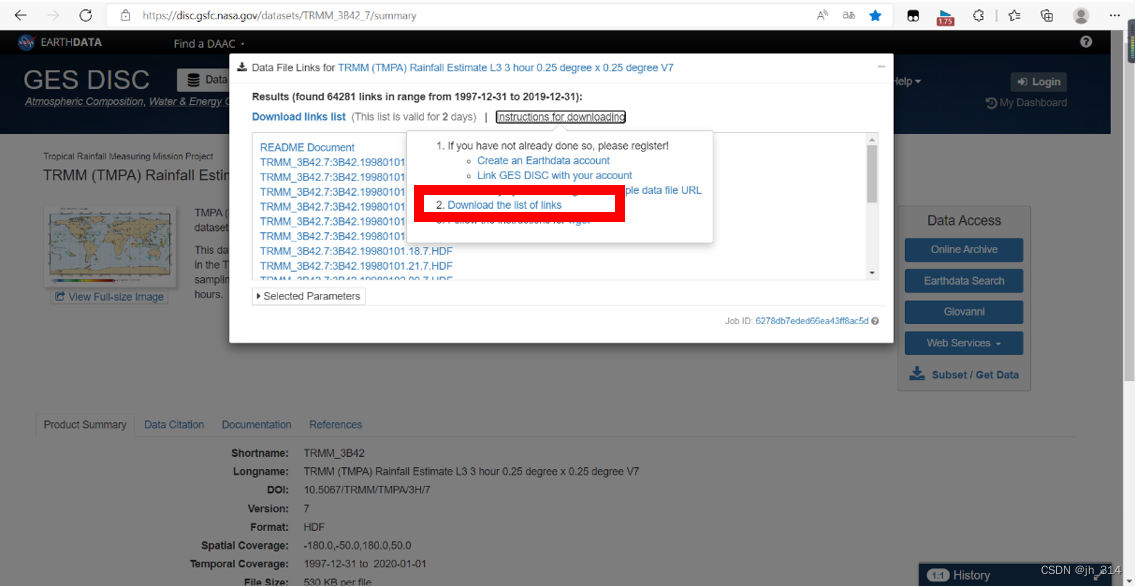Reload the page with the refresh icon
Viewport: 1137px width, 587px height.
coord(86,15)
